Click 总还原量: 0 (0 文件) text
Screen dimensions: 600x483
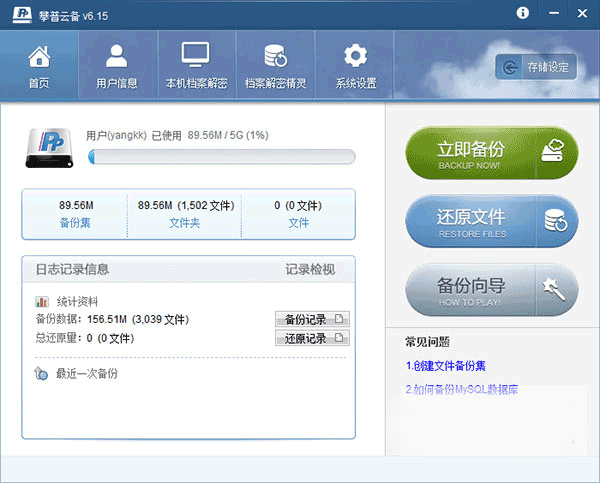coord(85,338)
